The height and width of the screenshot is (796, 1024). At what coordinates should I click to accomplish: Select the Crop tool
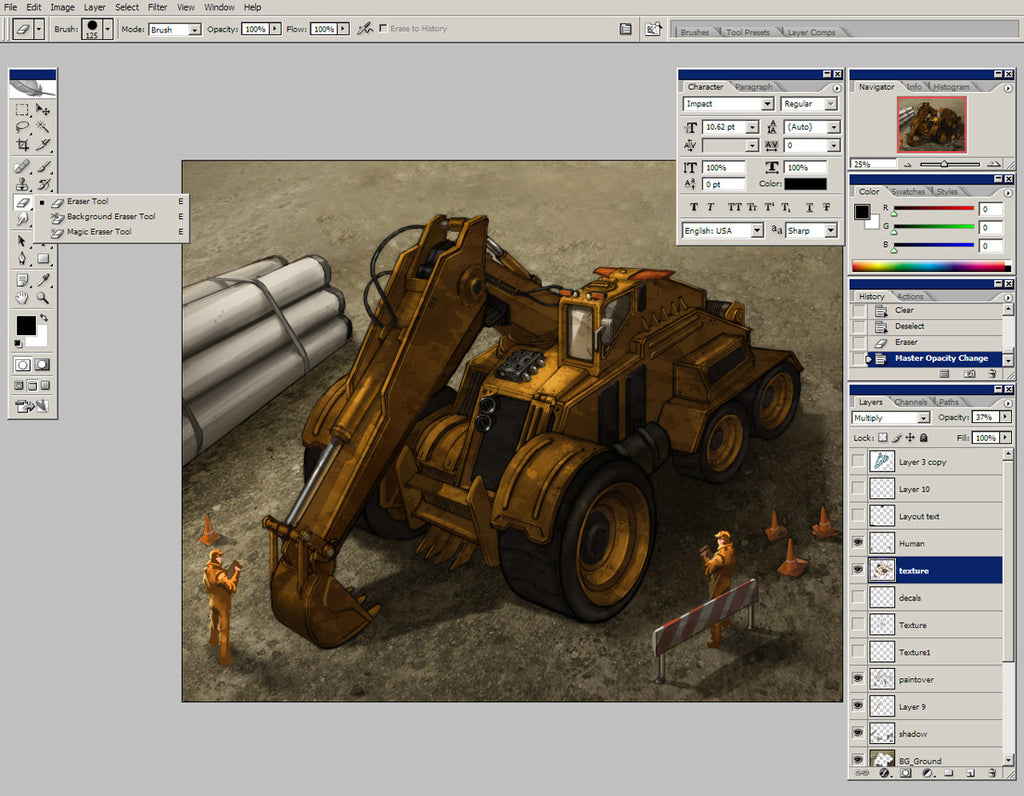[x=24, y=143]
